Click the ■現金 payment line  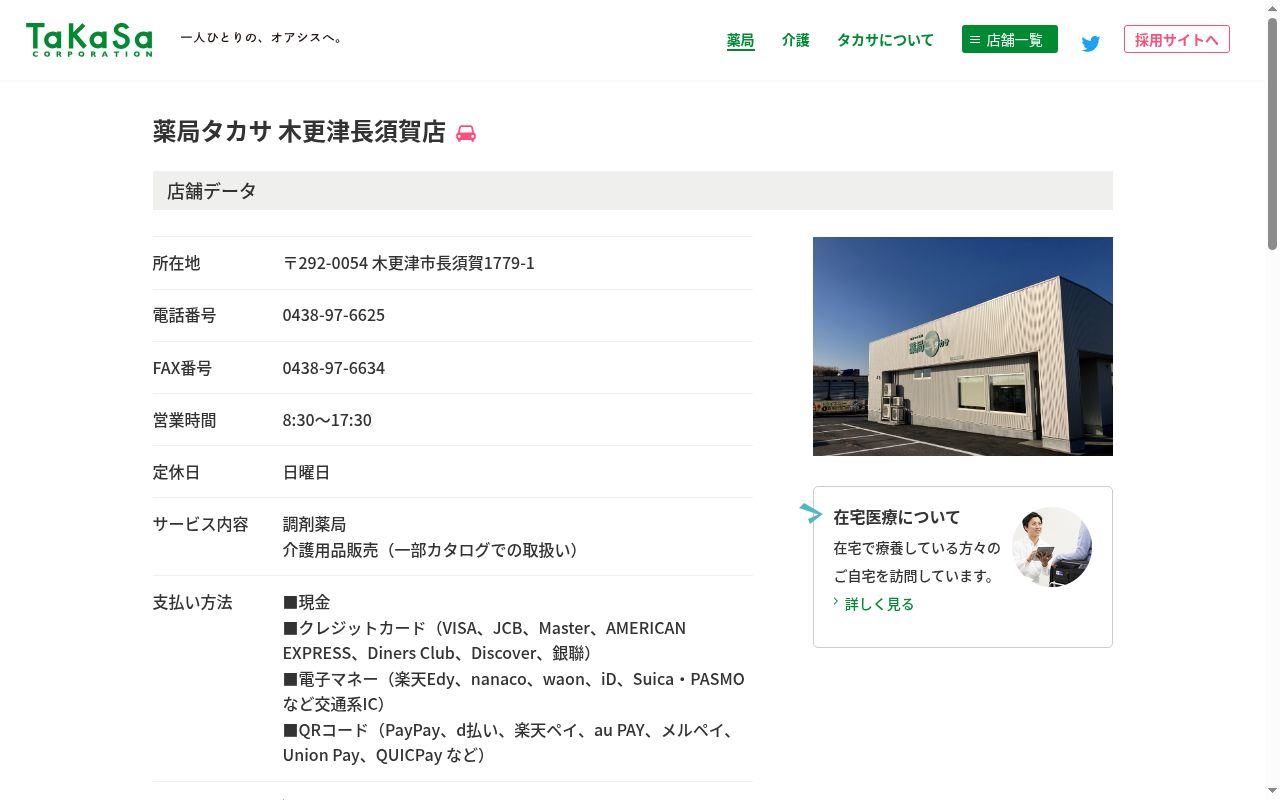point(307,602)
